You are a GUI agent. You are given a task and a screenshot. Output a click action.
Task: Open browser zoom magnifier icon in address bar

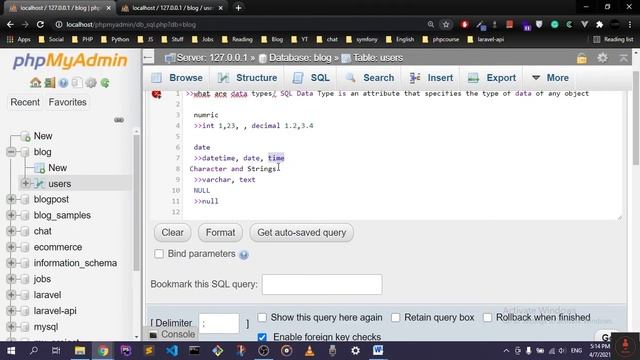431,24
